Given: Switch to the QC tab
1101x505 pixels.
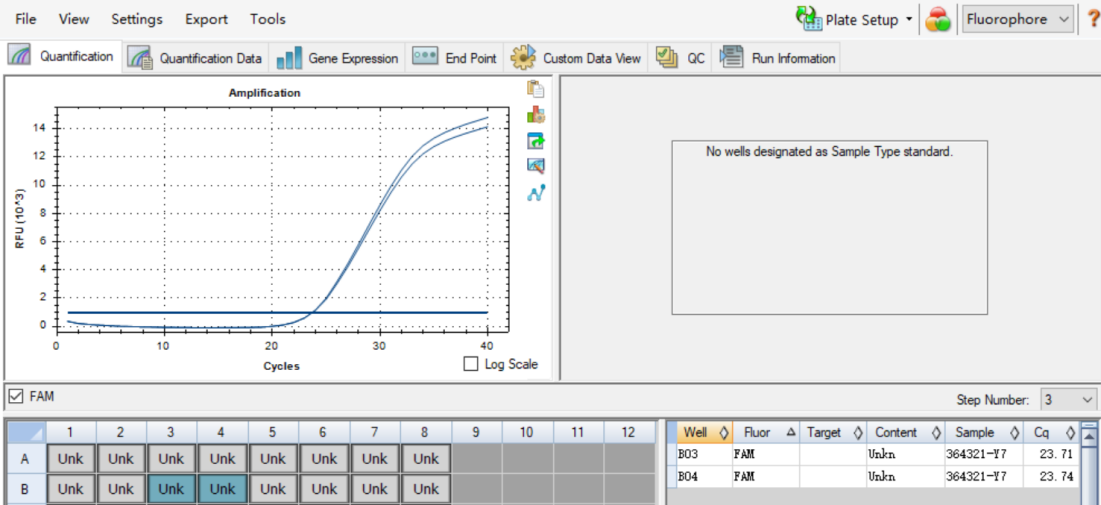Looking at the screenshot, I should 681,58.
